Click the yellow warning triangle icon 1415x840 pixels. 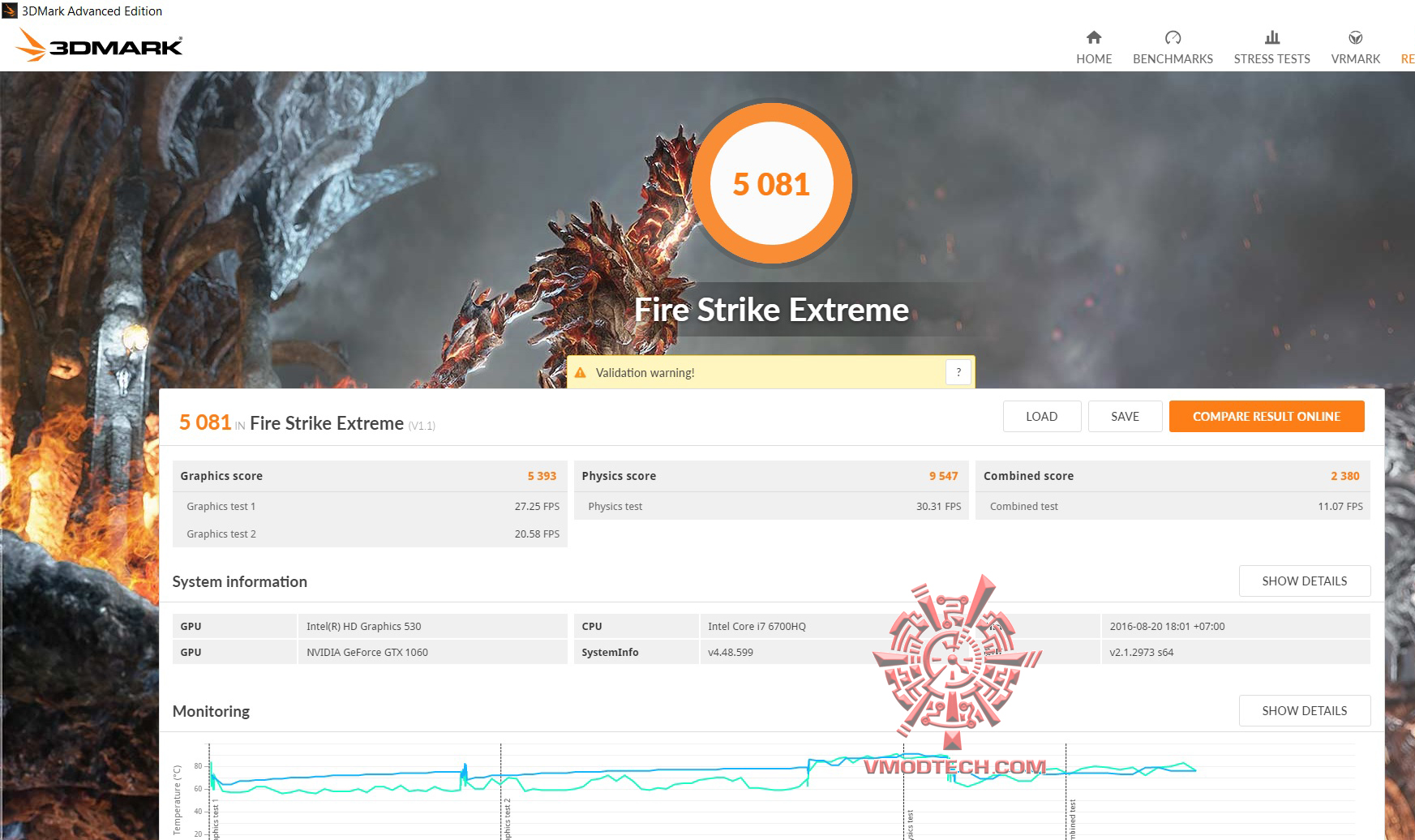581,371
